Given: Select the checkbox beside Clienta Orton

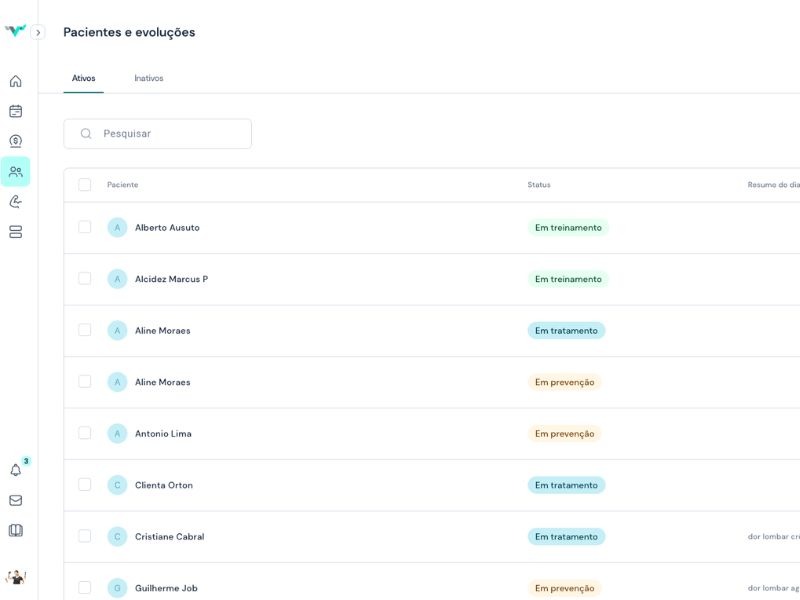Looking at the screenshot, I should tap(84, 484).
